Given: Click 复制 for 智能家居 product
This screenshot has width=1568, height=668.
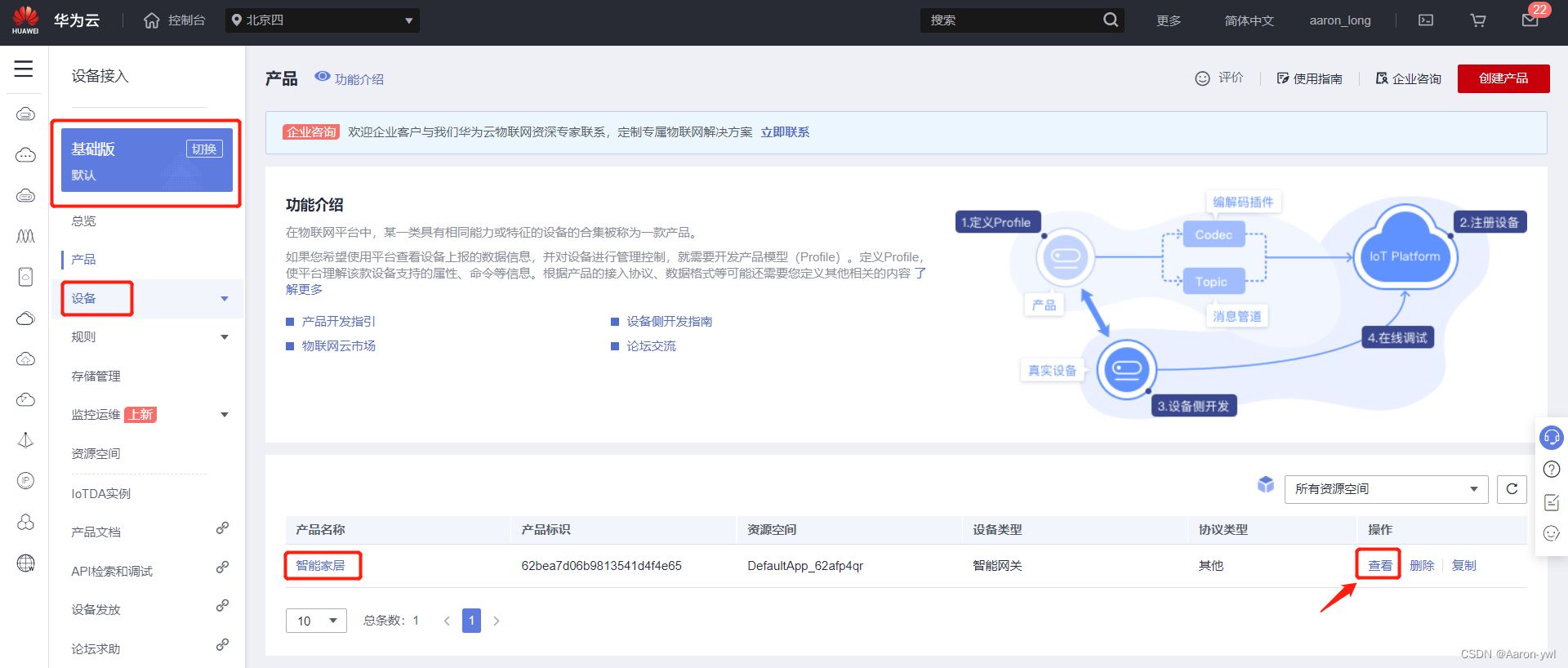Looking at the screenshot, I should click(x=1463, y=566).
